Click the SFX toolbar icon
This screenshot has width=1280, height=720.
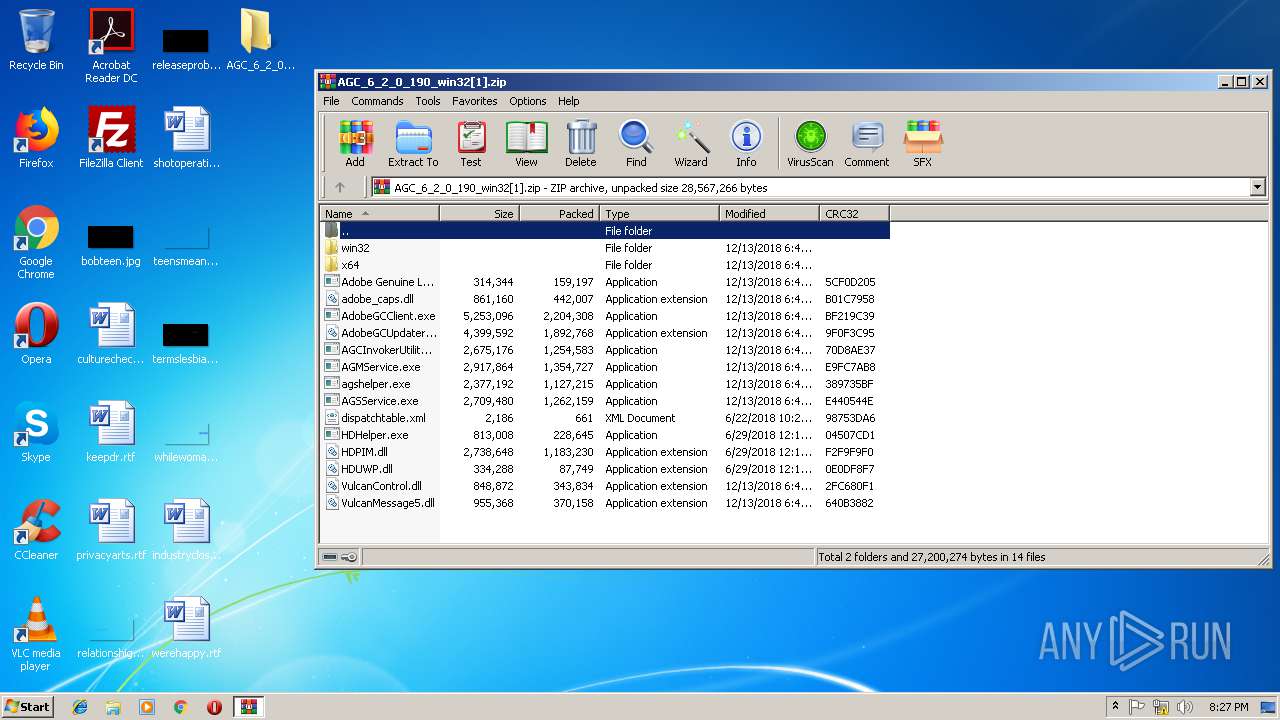922,143
